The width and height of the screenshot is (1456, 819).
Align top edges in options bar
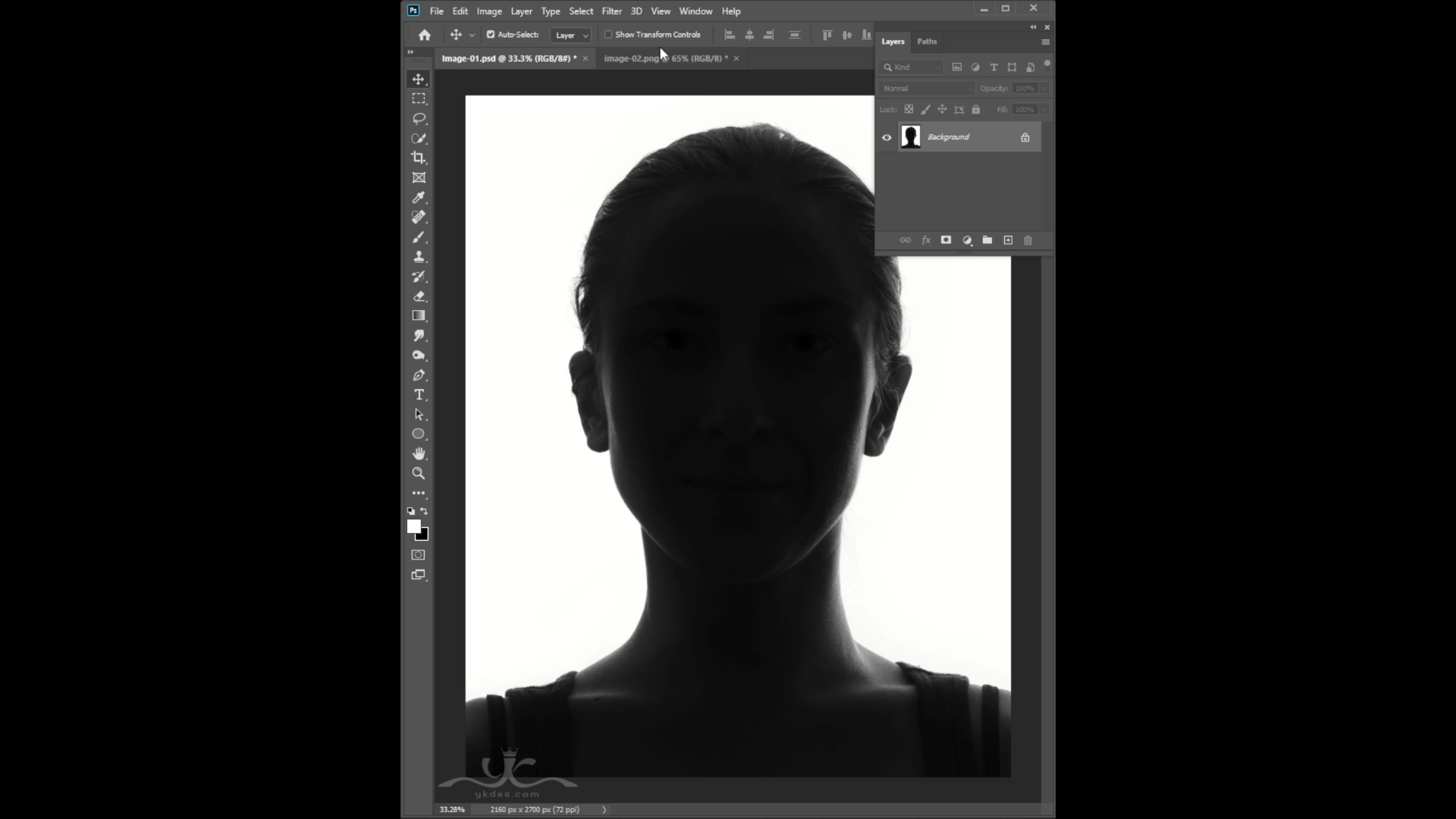tap(827, 35)
